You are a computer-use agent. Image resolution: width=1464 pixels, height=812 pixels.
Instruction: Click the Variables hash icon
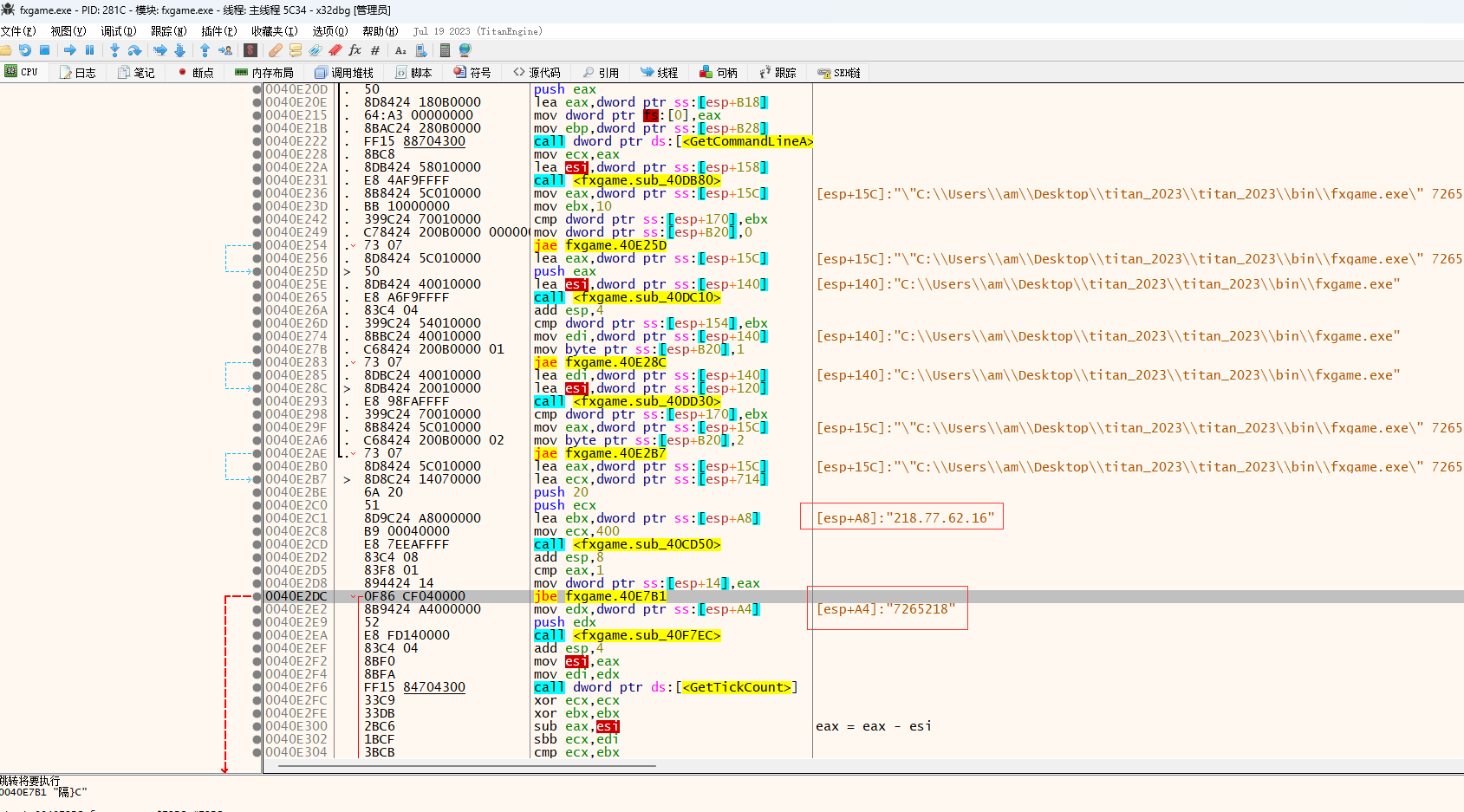click(x=375, y=50)
